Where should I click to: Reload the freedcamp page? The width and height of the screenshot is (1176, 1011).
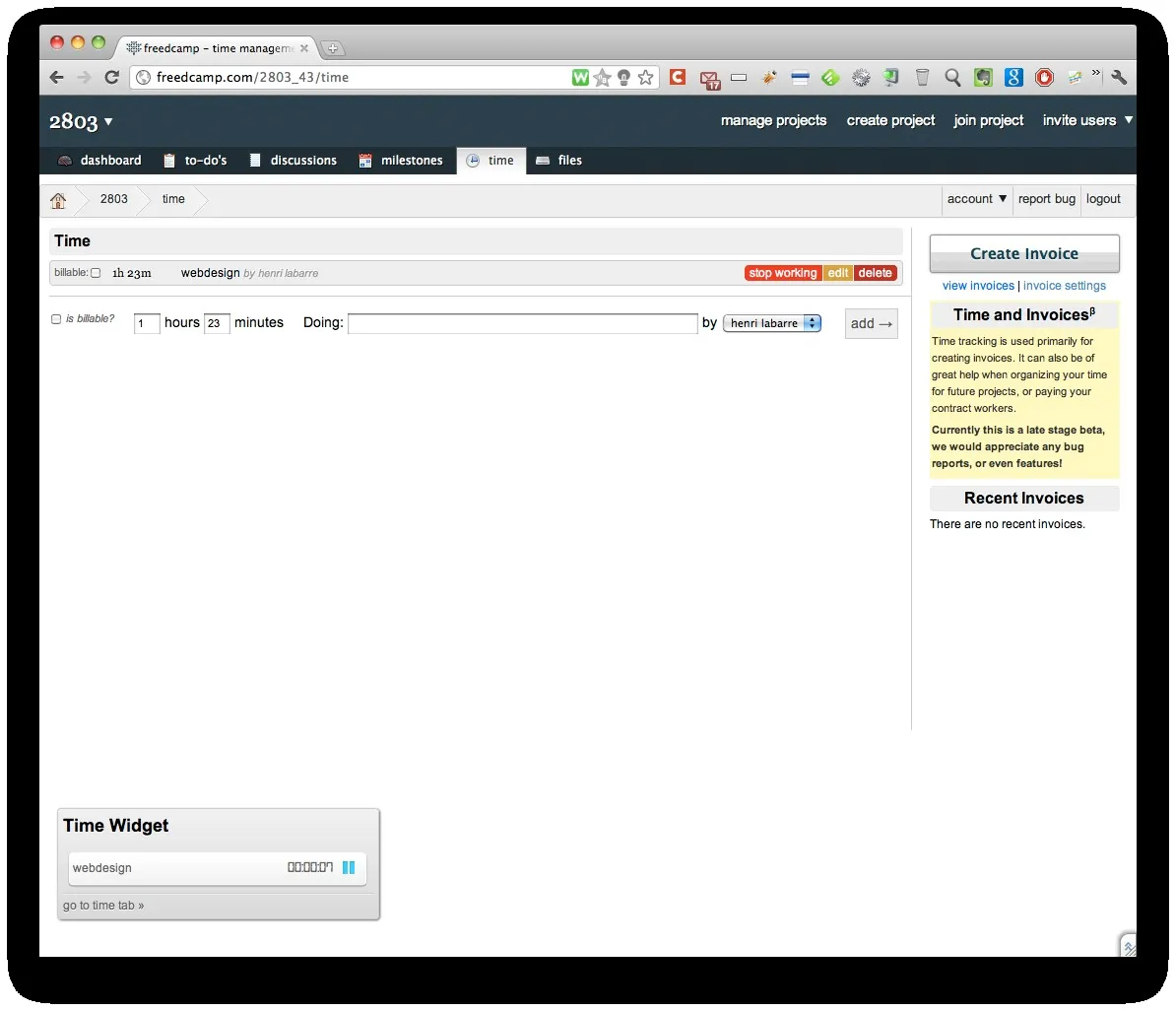point(111,77)
